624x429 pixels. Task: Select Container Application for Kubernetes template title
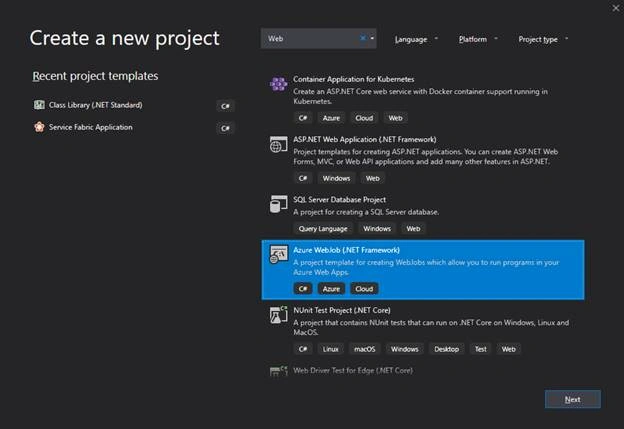point(353,79)
